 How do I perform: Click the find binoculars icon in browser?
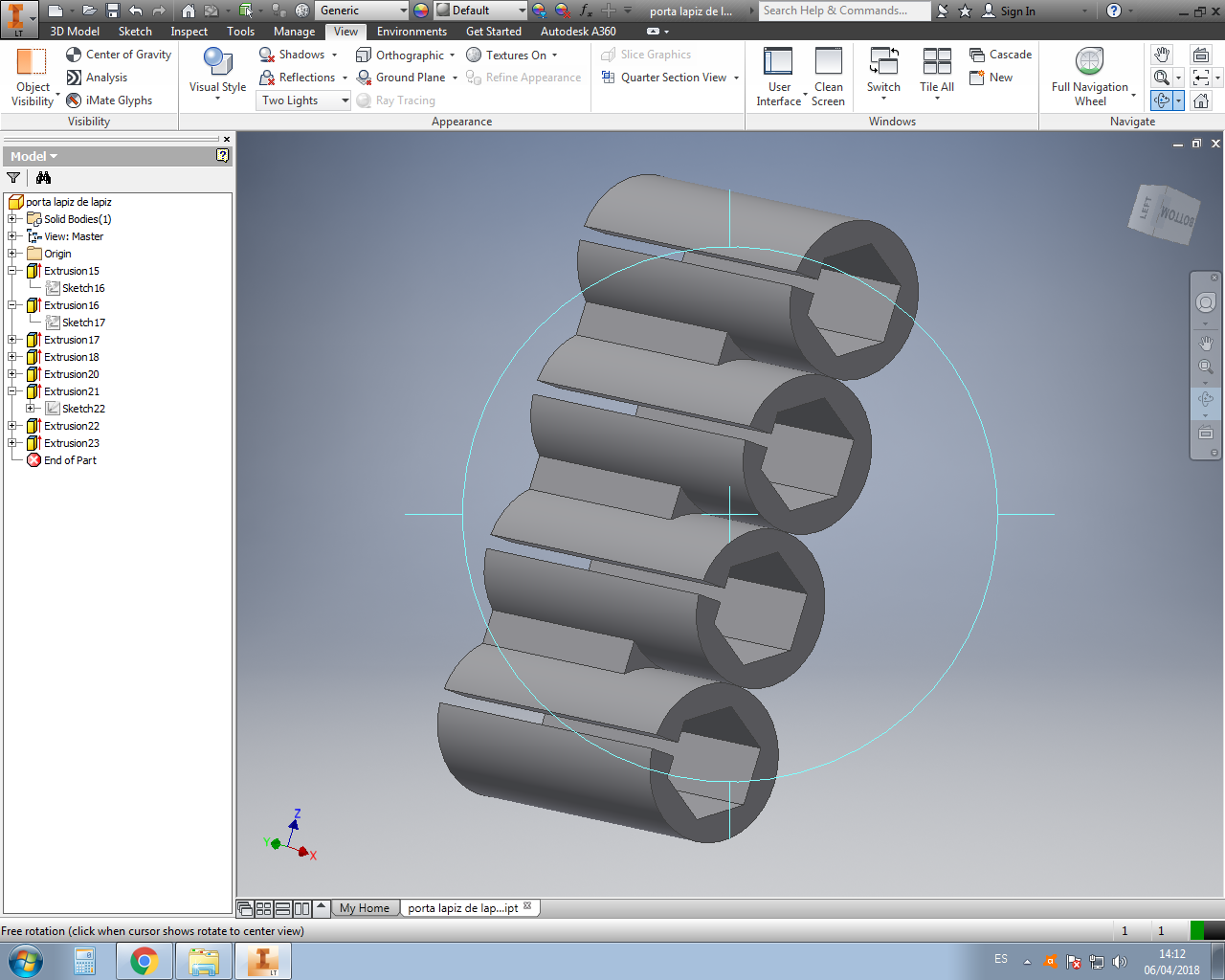(43, 178)
